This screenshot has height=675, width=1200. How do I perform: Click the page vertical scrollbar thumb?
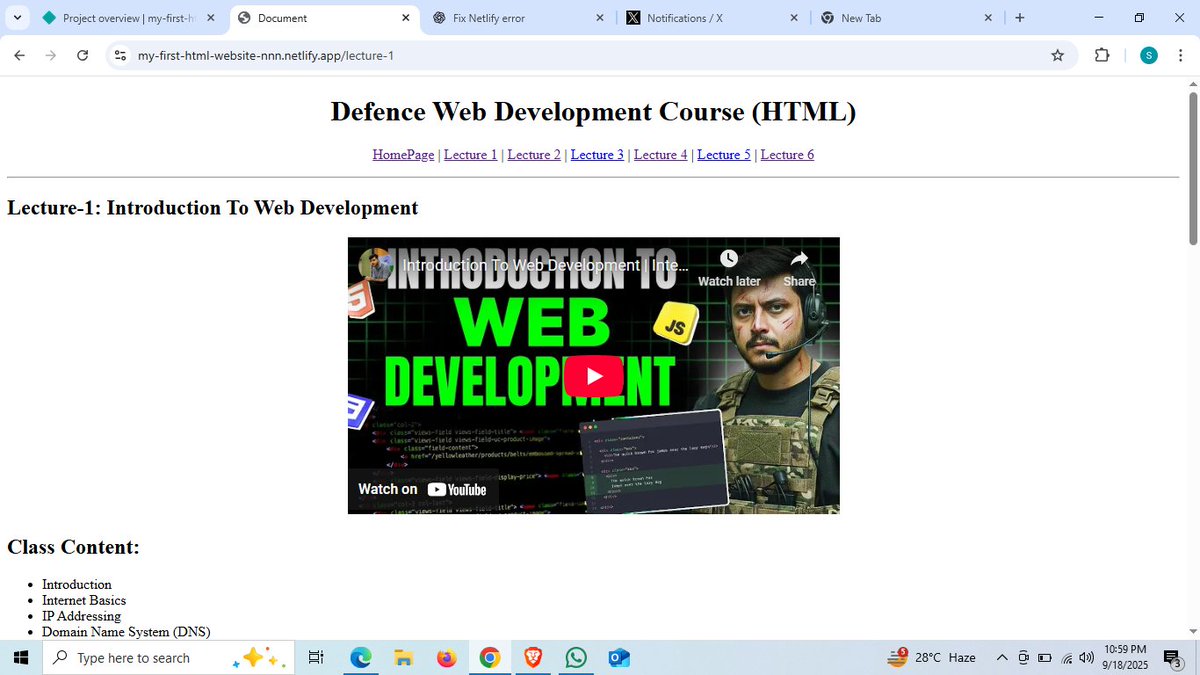[x=1192, y=168]
